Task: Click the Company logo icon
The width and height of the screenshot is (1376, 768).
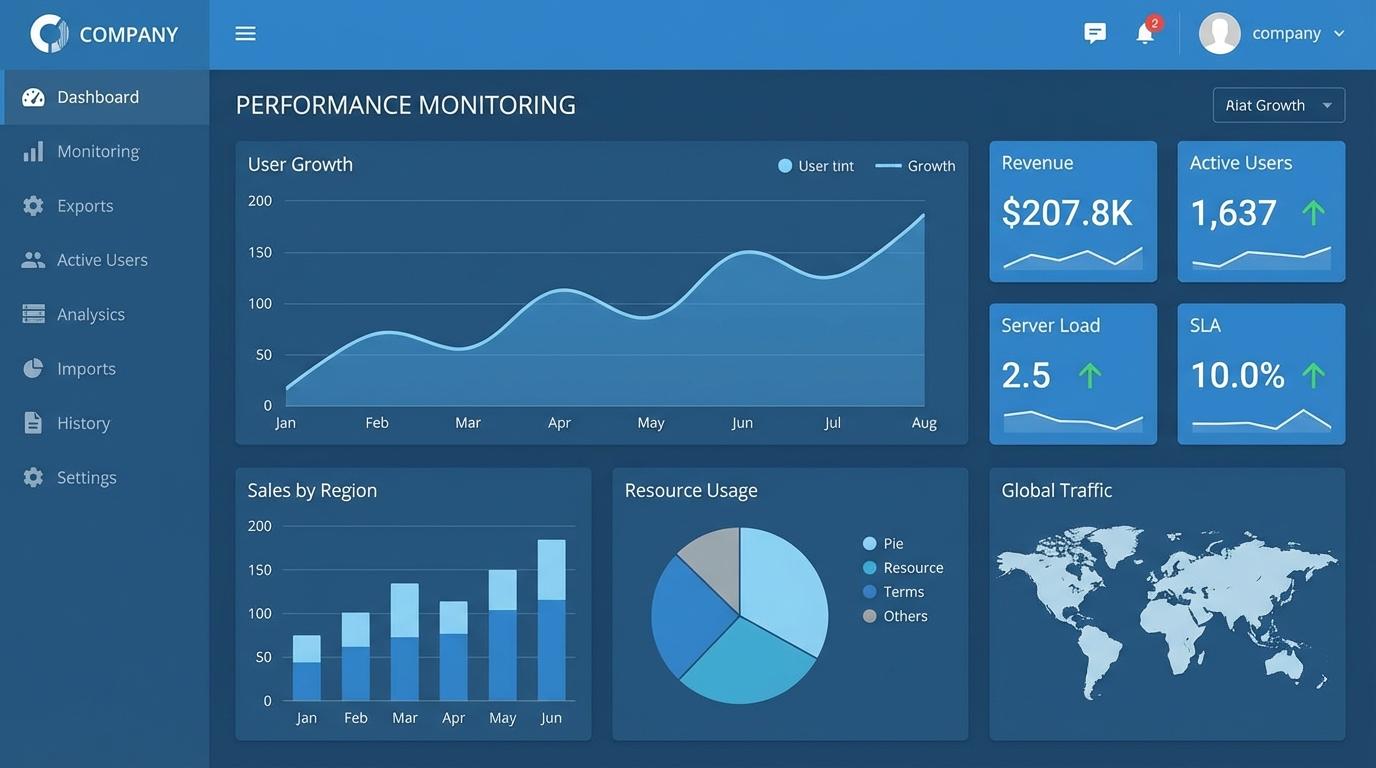Action: coord(49,34)
